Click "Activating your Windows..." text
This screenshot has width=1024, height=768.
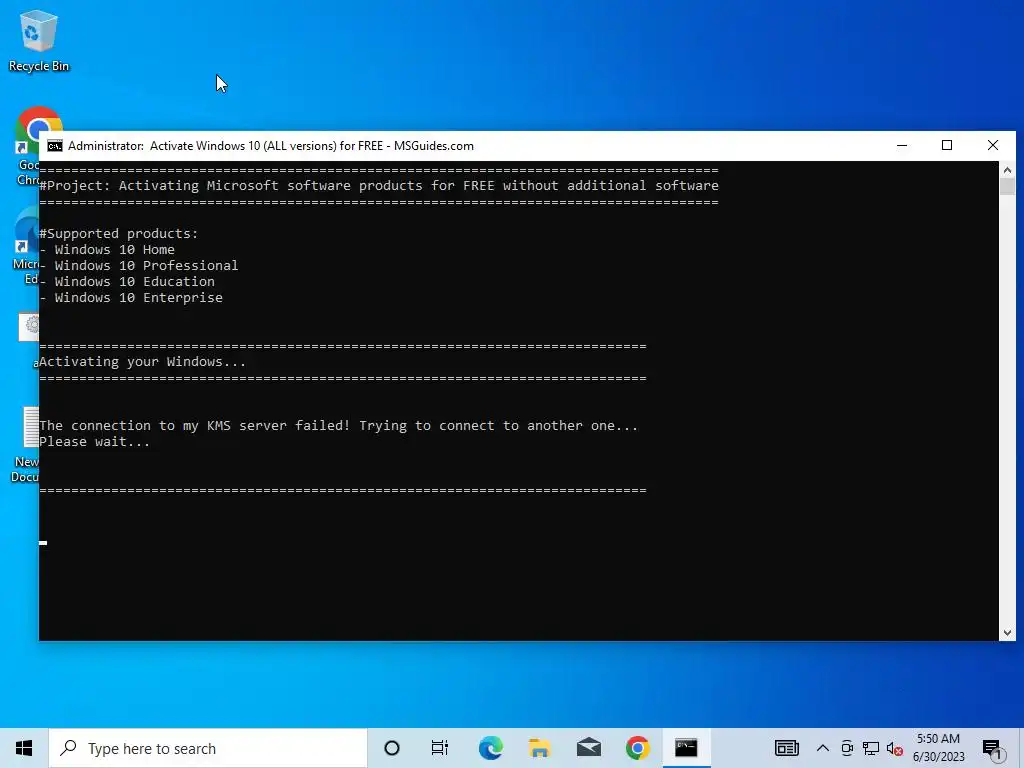[x=142, y=362]
